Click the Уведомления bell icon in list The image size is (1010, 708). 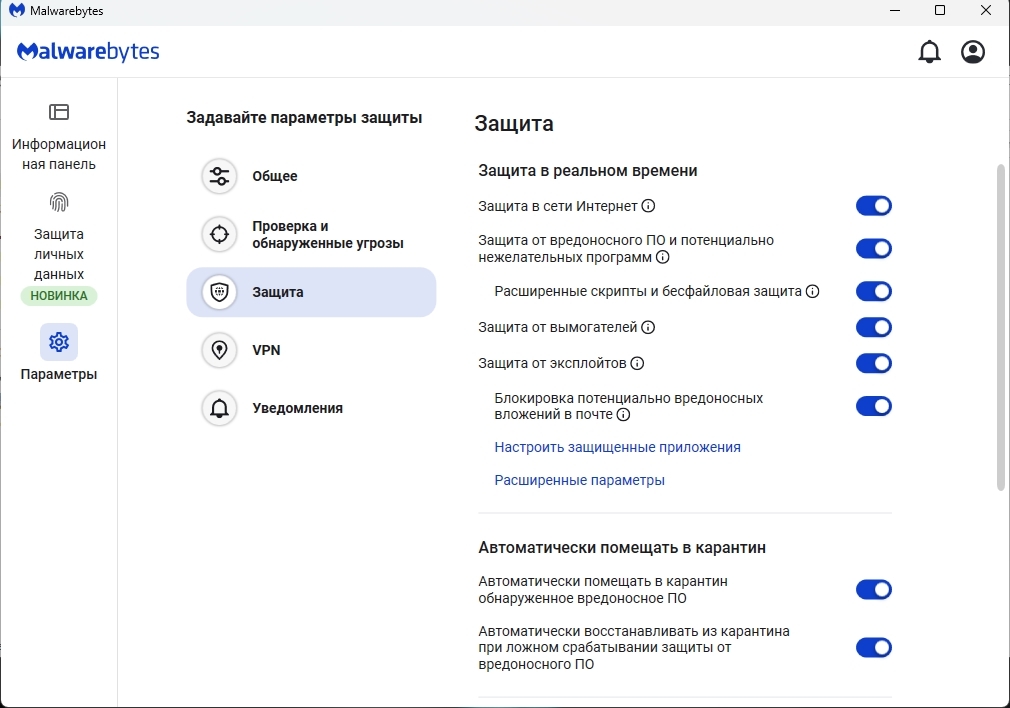[219, 408]
